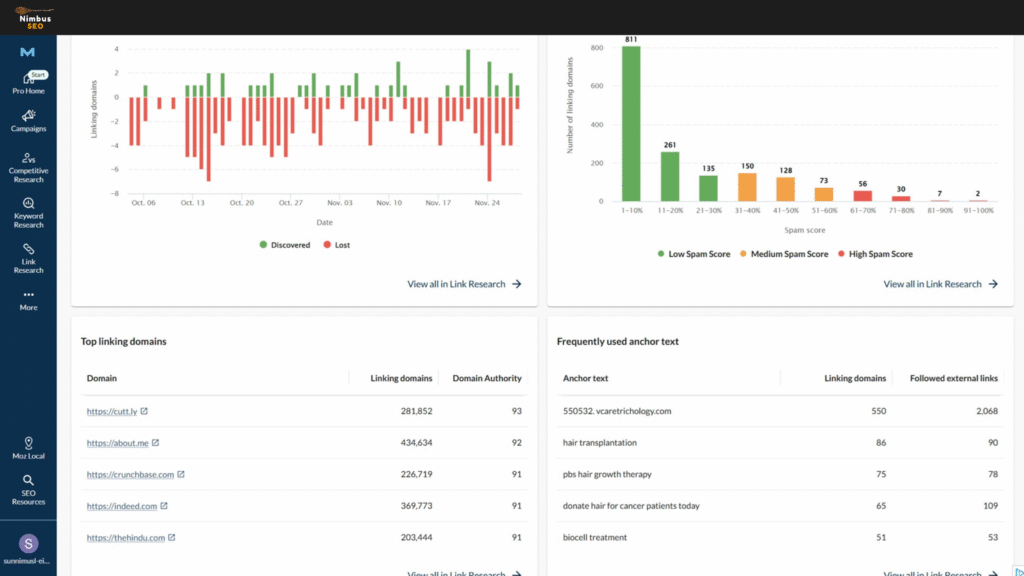Open Link Research in sidebar
The width and height of the screenshot is (1024, 576).
[x=28, y=256]
